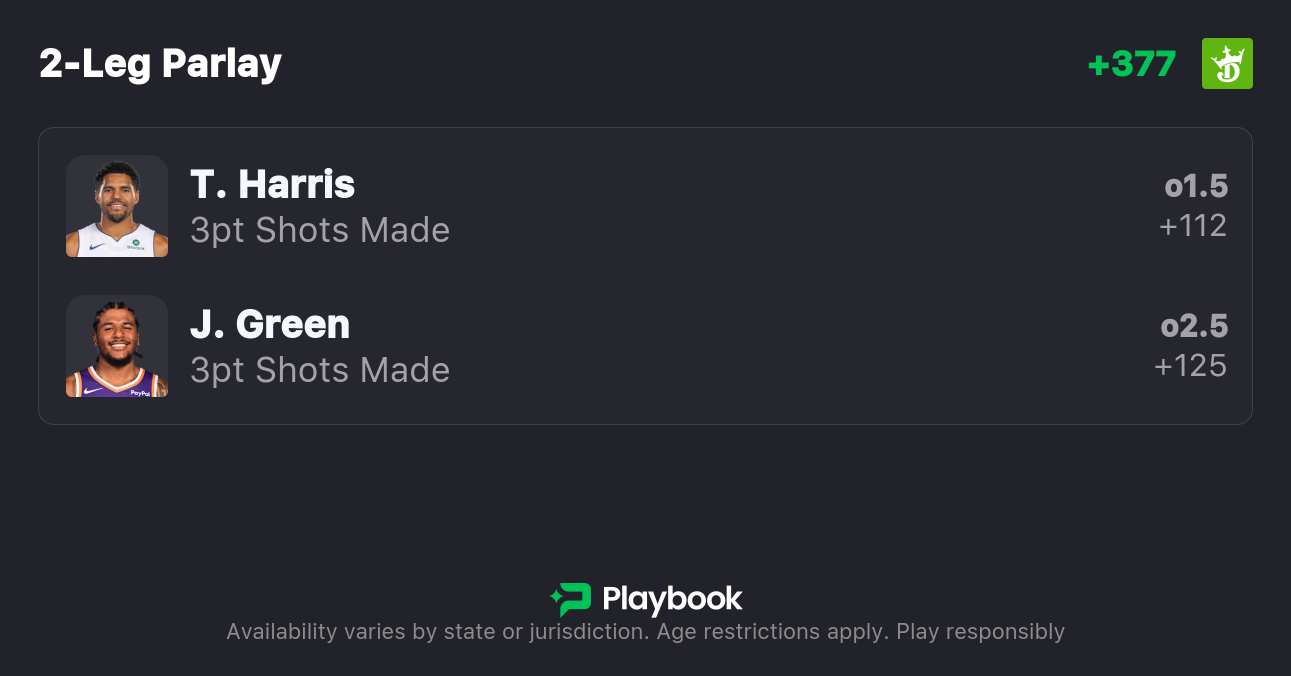
Task: Select the 2-Leg Parlay title
Action: coord(160,64)
